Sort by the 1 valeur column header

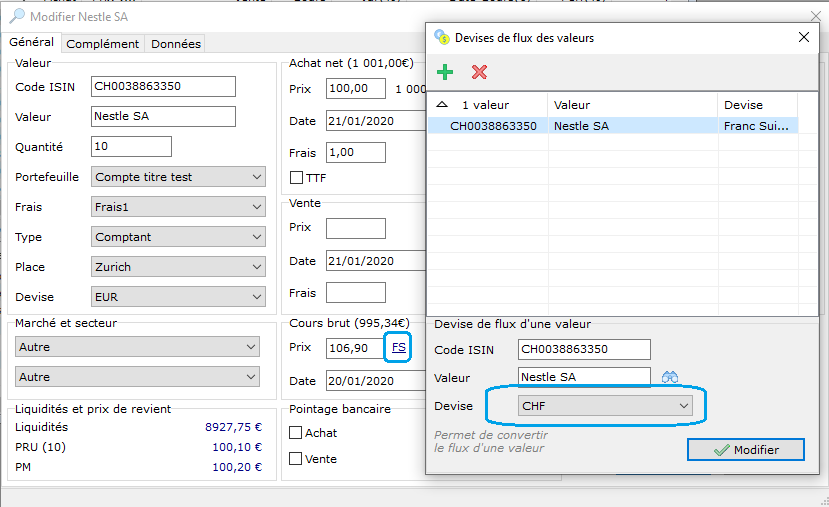(487, 105)
